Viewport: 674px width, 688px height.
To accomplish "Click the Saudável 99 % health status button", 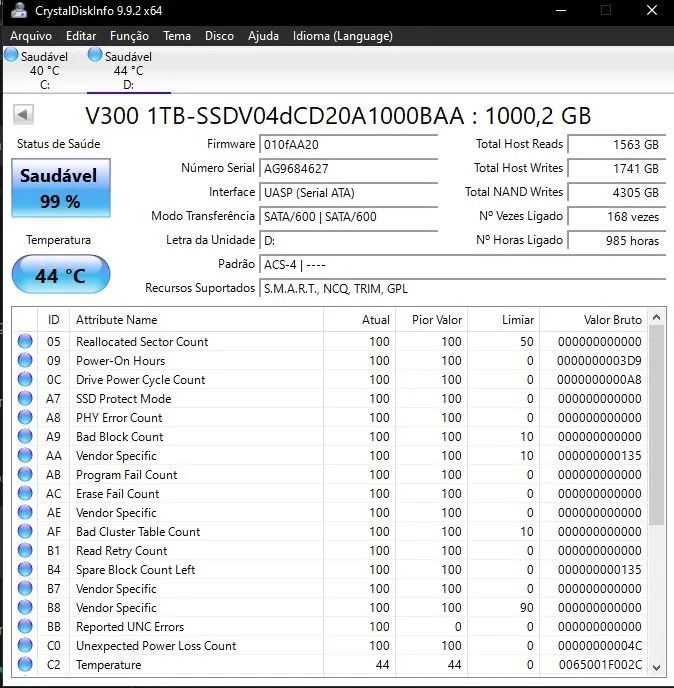I will 61,188.
